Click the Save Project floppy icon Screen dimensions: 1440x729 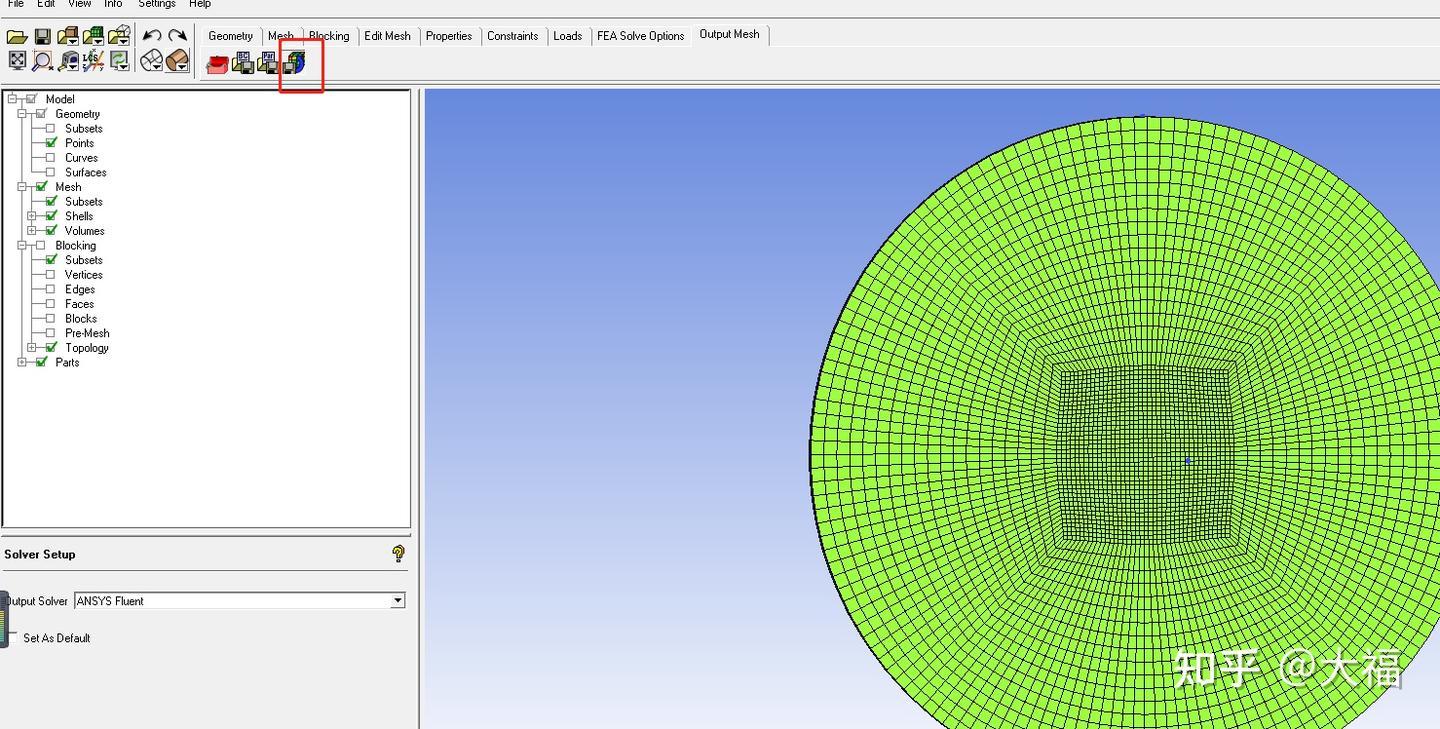pos(43,37)
